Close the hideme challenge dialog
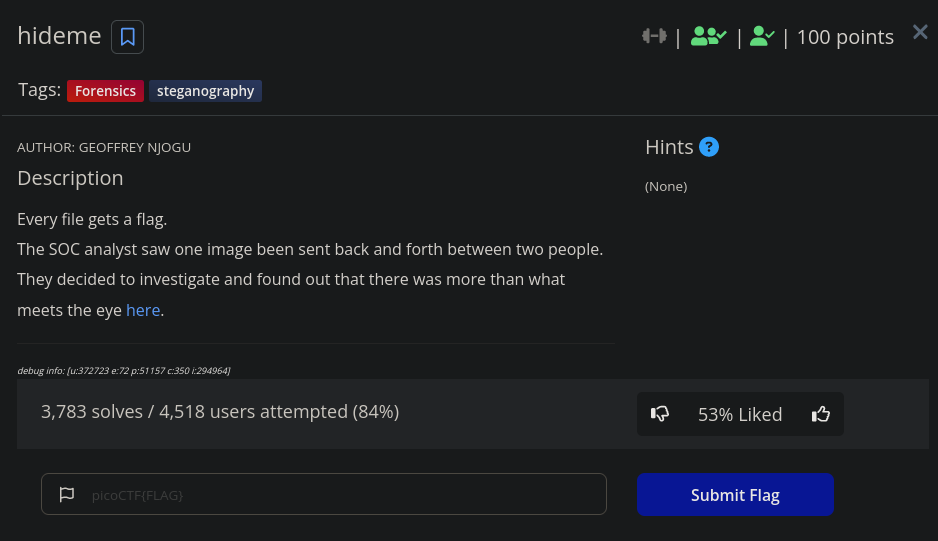The width and height of the screenshot is (938, 541). 920,32
